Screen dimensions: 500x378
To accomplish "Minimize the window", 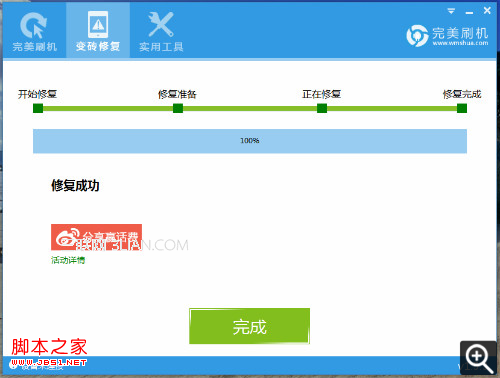I will click(469, 12).
